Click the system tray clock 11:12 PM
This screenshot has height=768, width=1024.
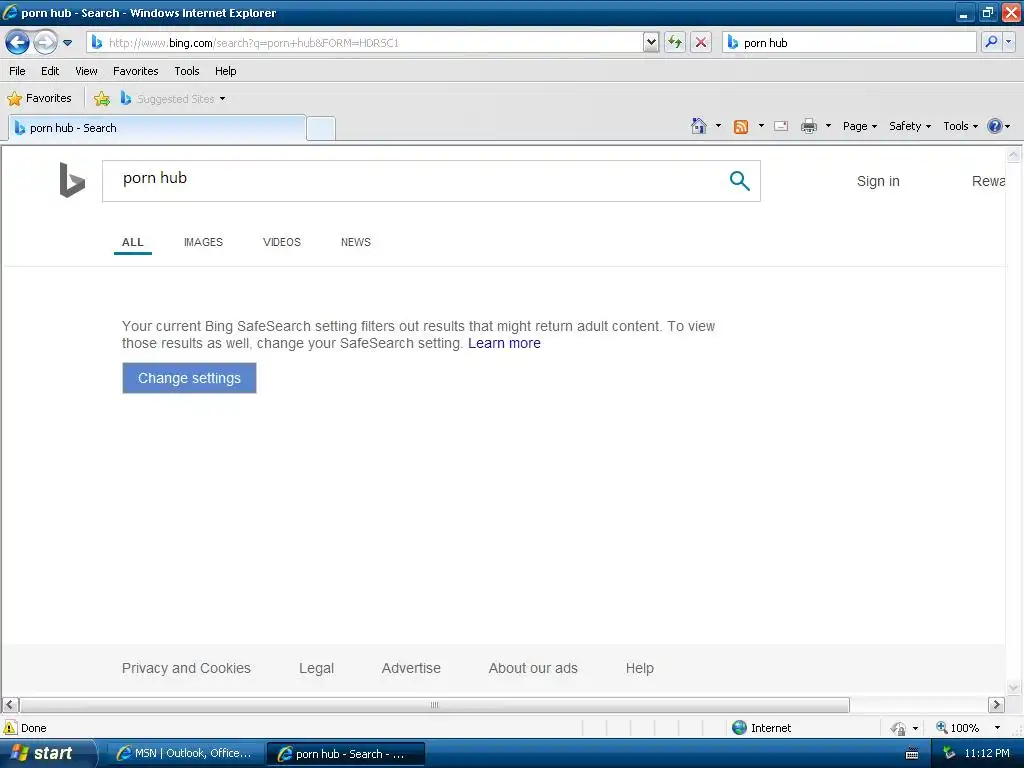click(x=987, y=754)
